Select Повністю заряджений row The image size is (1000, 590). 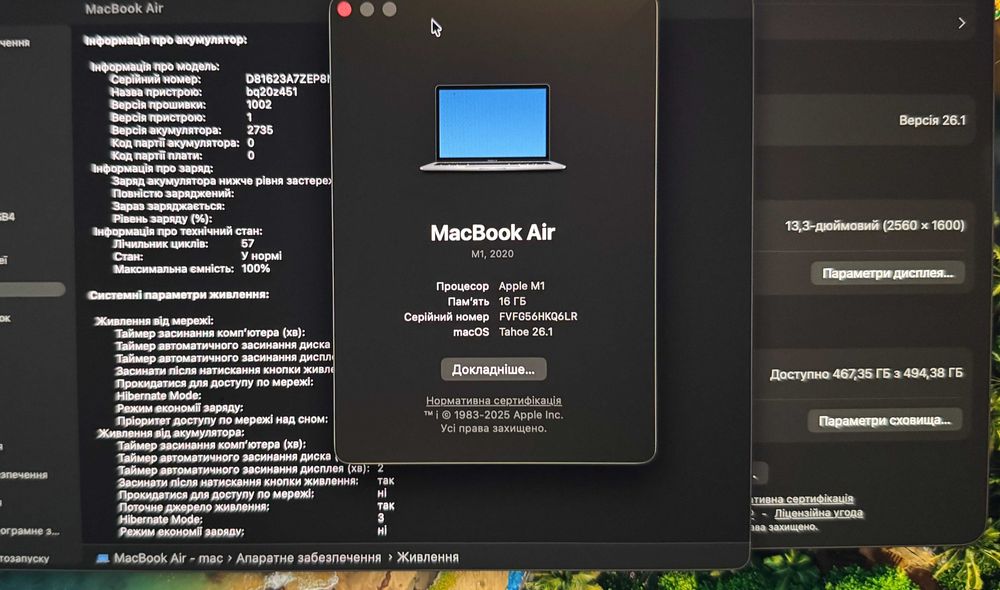click(x=173, y=193)
